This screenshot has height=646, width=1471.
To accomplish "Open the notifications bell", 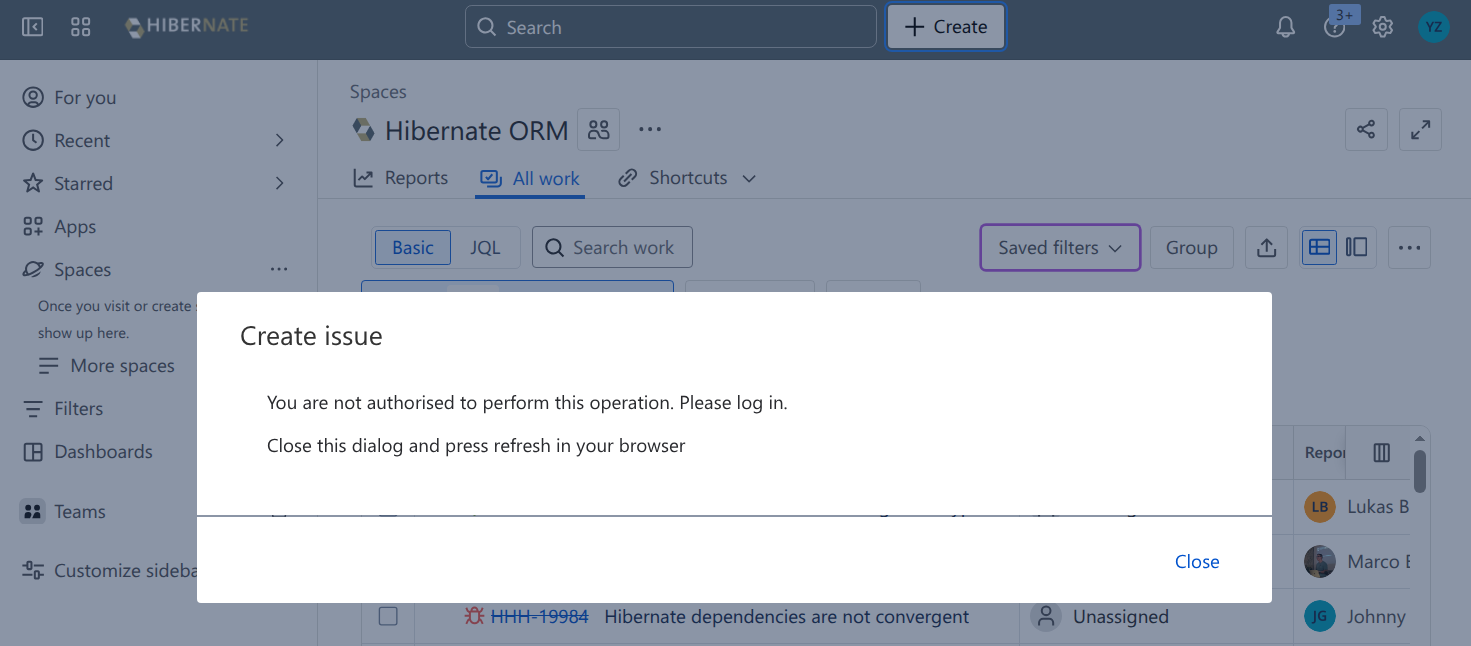I will 1286,27.
